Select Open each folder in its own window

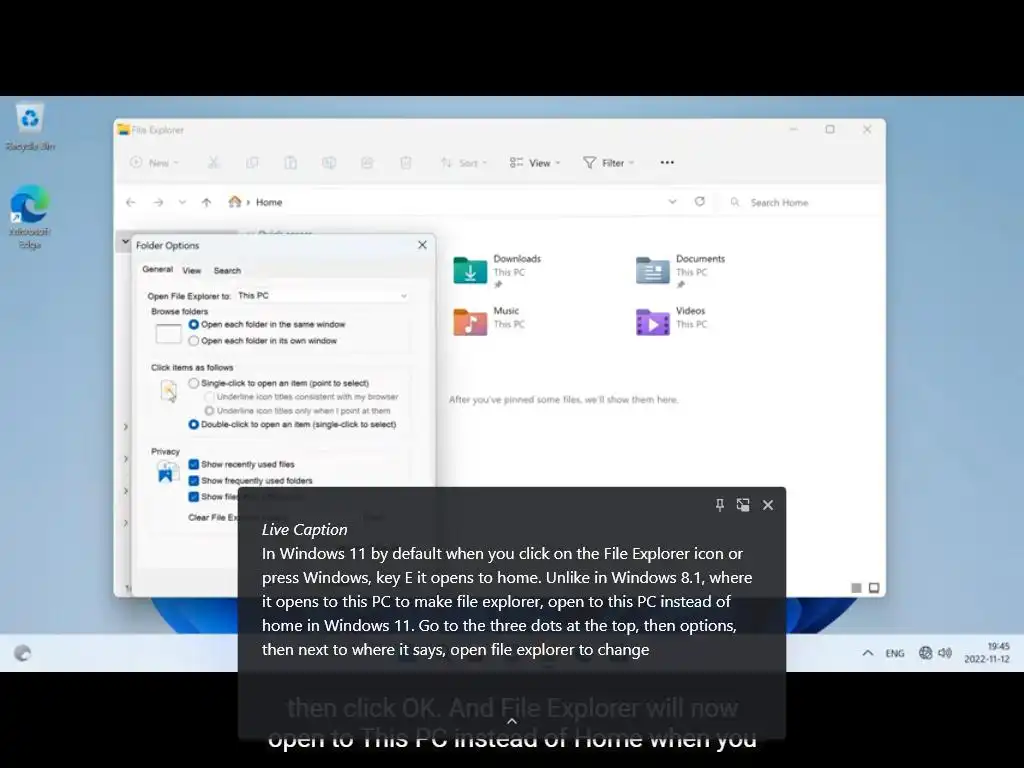click(x=263, y=341)
